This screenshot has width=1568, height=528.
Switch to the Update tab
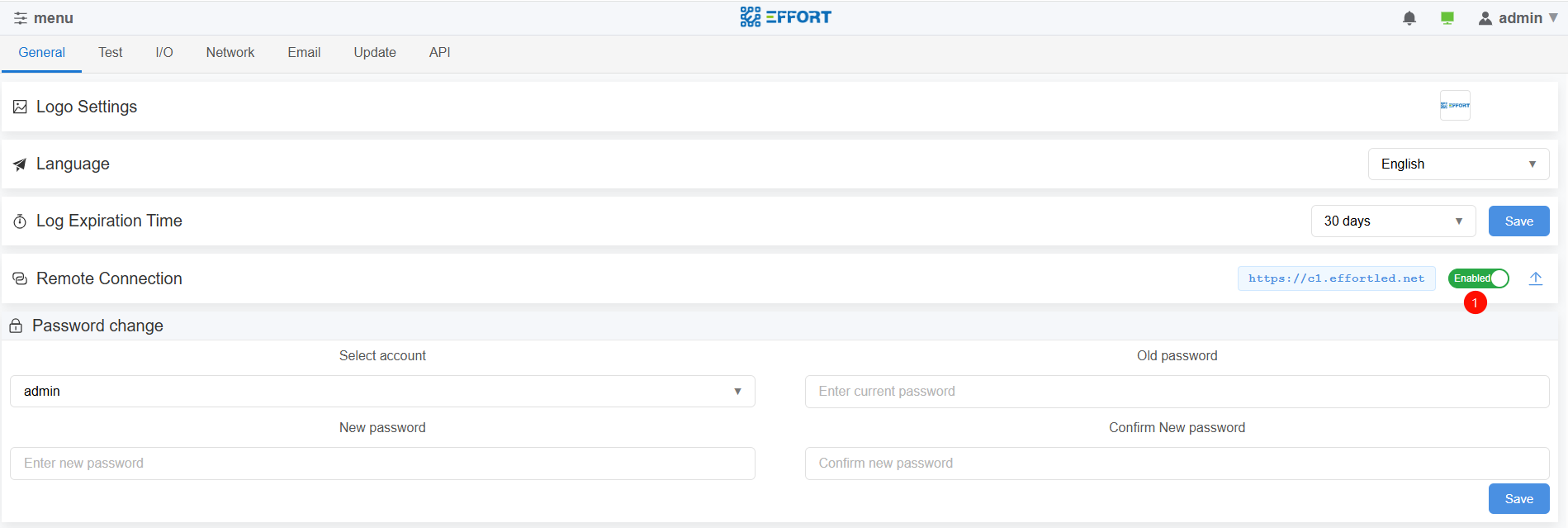pyautogui.click(x=375, y=53)
